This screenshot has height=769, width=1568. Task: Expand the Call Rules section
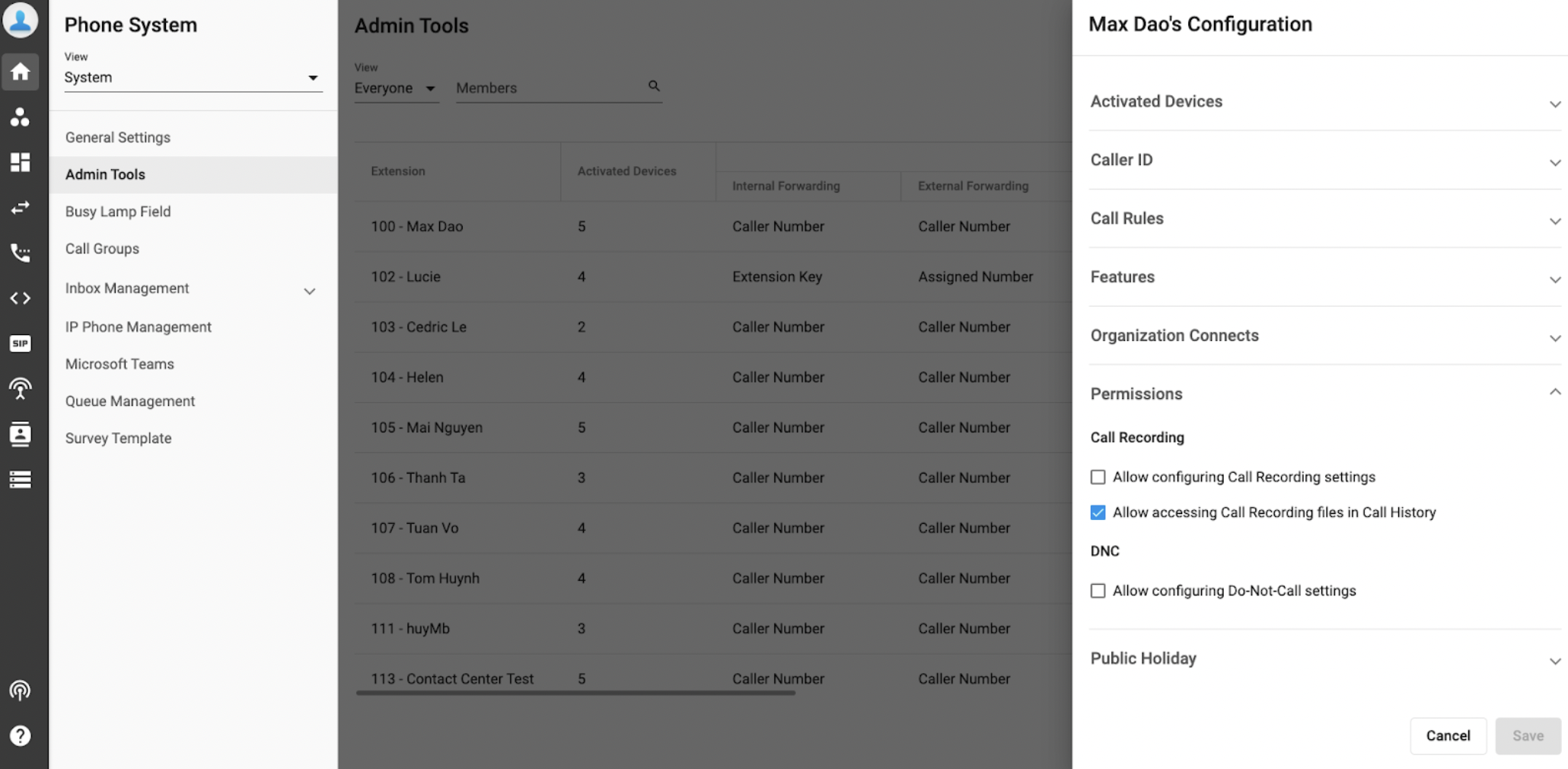coord(1325,219)
